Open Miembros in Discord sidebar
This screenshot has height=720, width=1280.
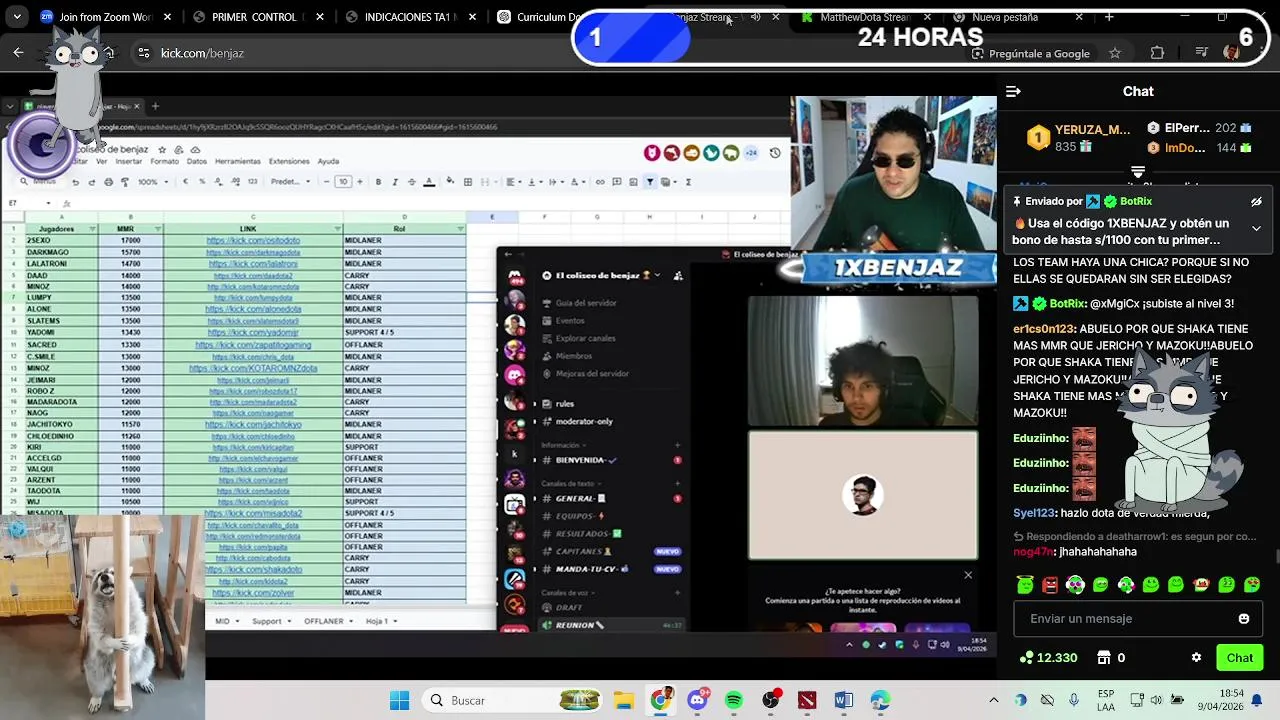point(573,356)
